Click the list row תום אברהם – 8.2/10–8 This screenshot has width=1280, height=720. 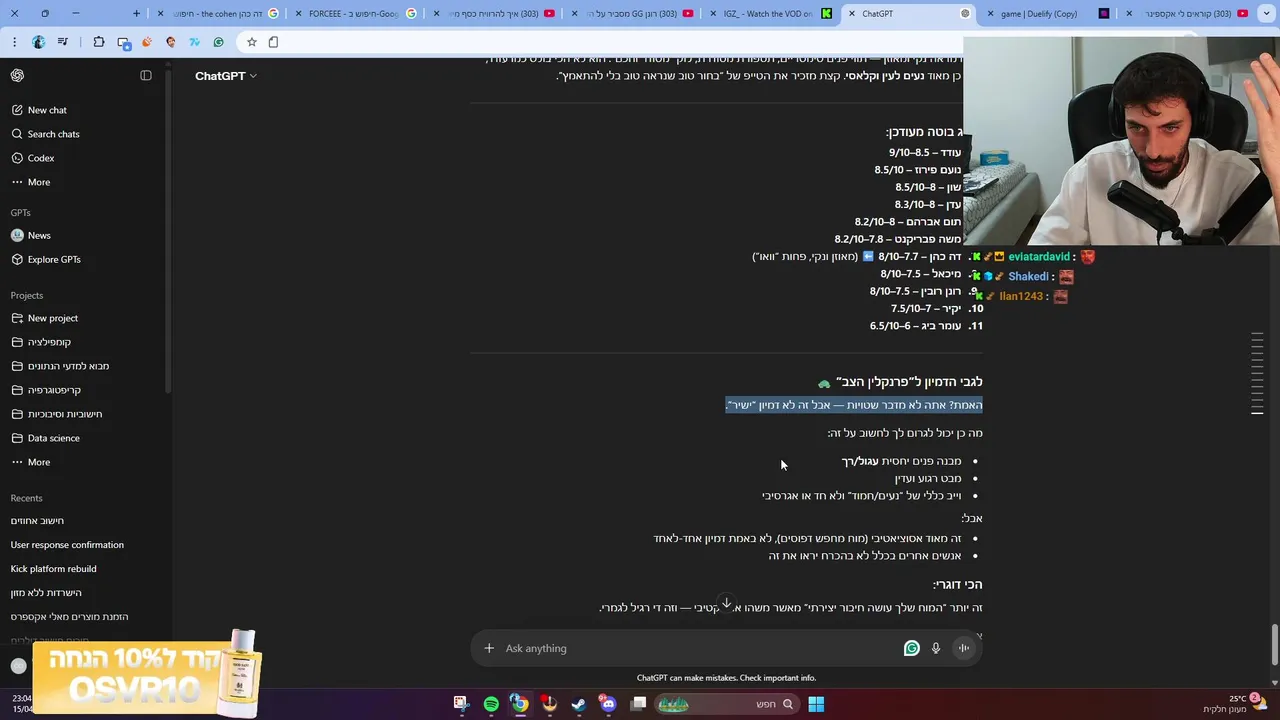907,222
